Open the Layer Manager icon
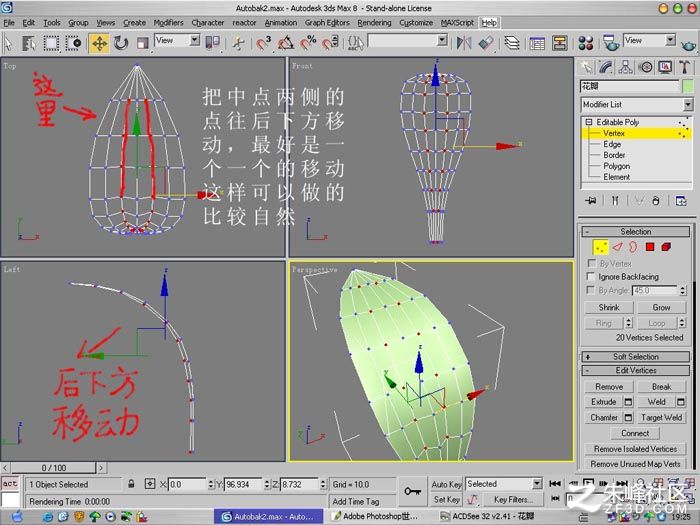Image resolution: width=700 pixels, height=525 pixels. [512, 43]
